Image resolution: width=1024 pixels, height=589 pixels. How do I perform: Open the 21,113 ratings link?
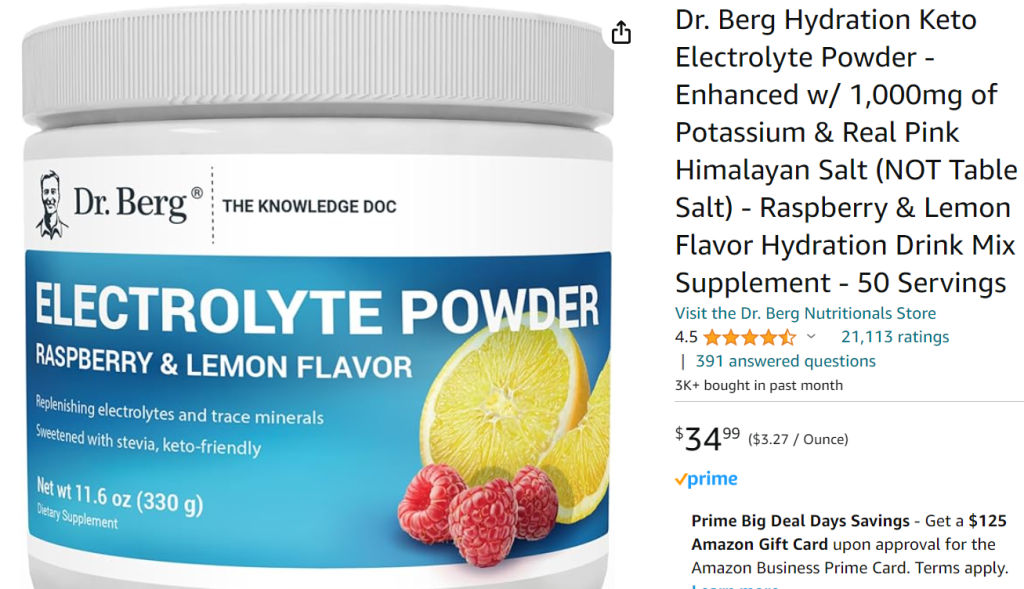(x=895, y=337)
